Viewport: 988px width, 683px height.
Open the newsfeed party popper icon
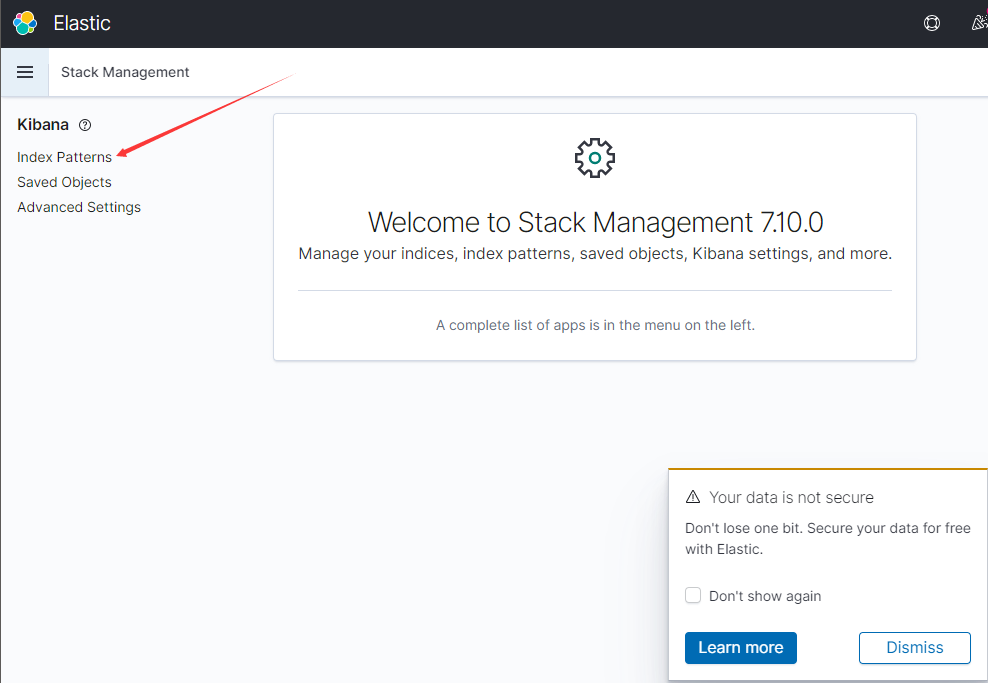pos(979,23)
